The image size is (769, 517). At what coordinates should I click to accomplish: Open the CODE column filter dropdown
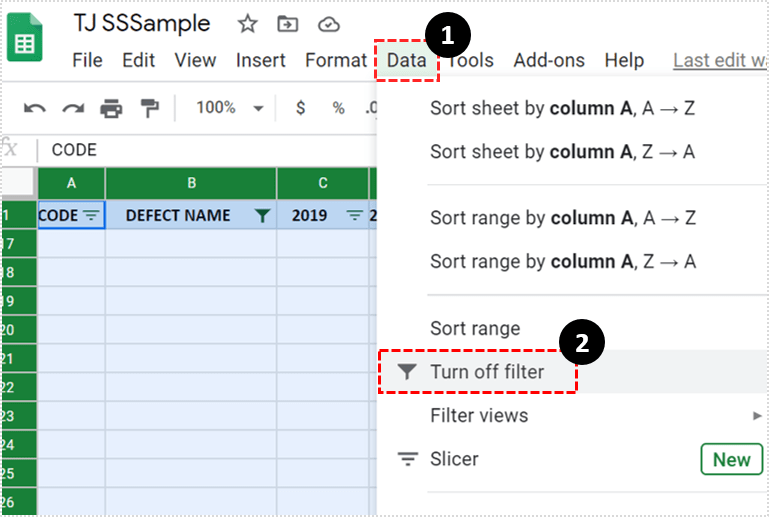pyautogui.click(x=91, y=216)
